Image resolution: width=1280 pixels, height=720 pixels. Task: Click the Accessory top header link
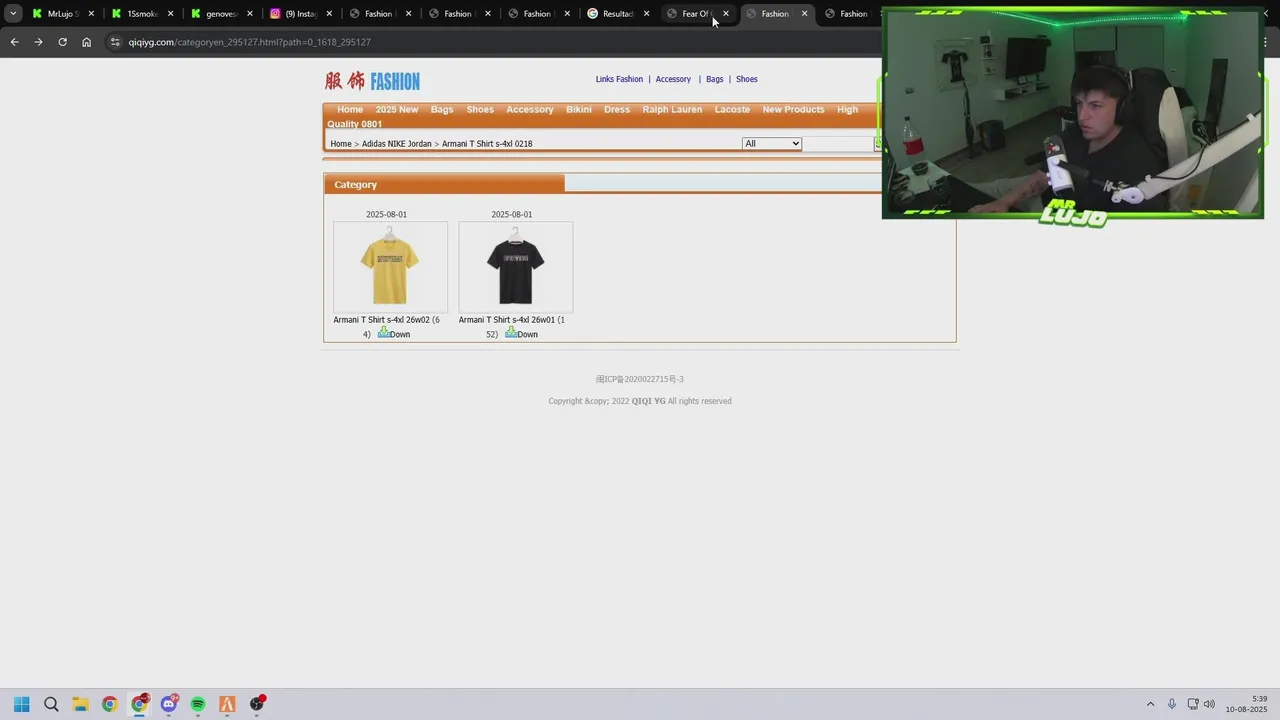(x=673, y=79)
